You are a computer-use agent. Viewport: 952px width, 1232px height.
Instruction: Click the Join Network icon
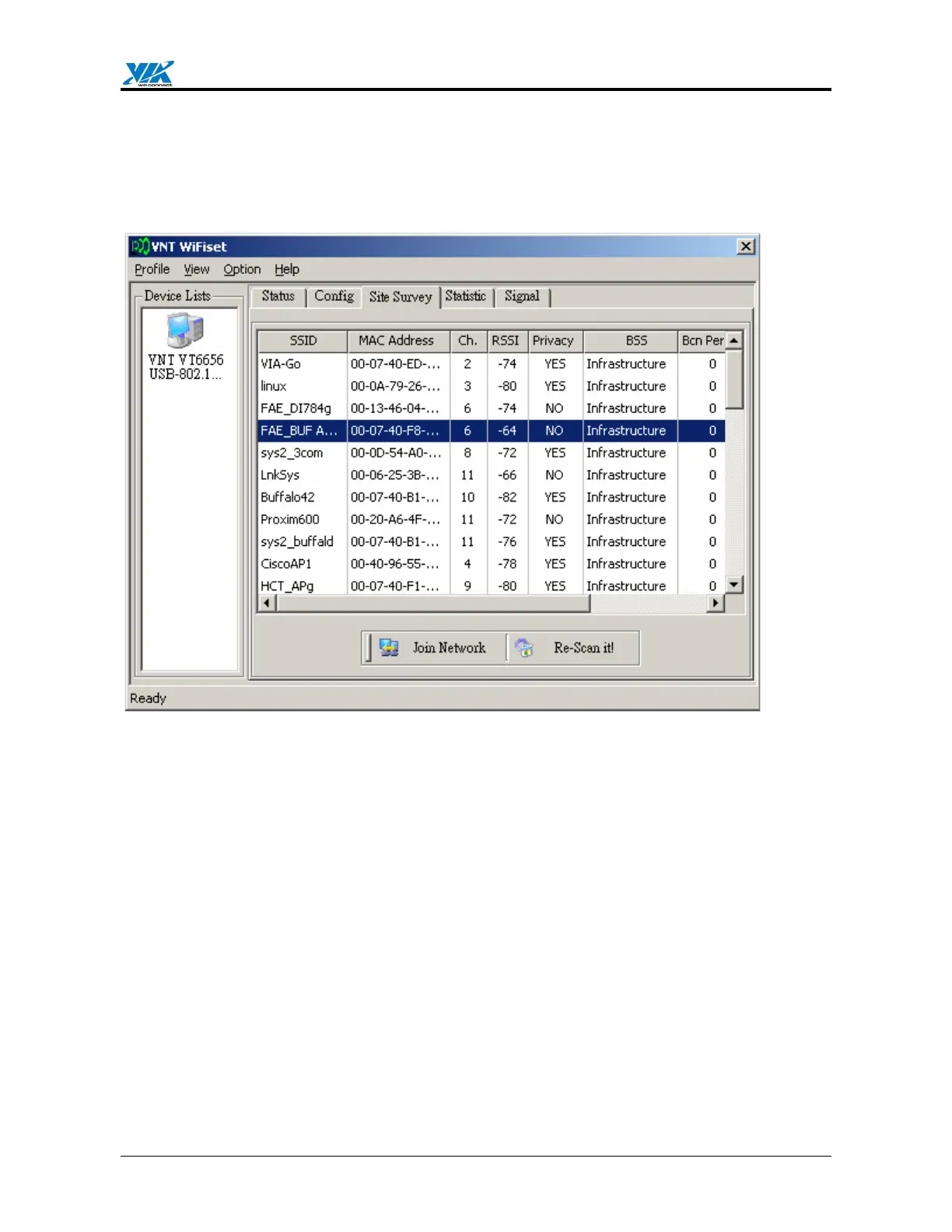point(389,648)
